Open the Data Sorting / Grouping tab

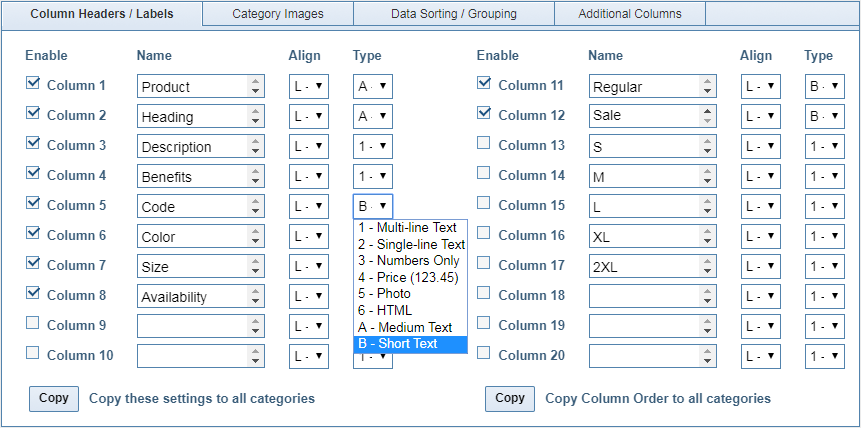(x=454, y=14)
